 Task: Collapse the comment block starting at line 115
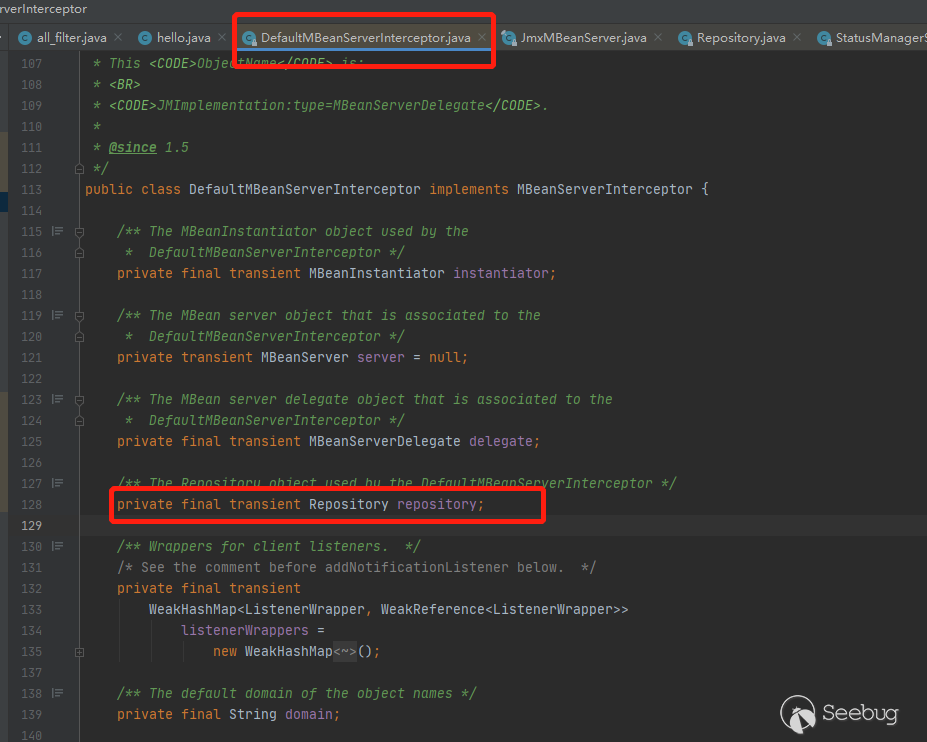(x=78, y=231)
